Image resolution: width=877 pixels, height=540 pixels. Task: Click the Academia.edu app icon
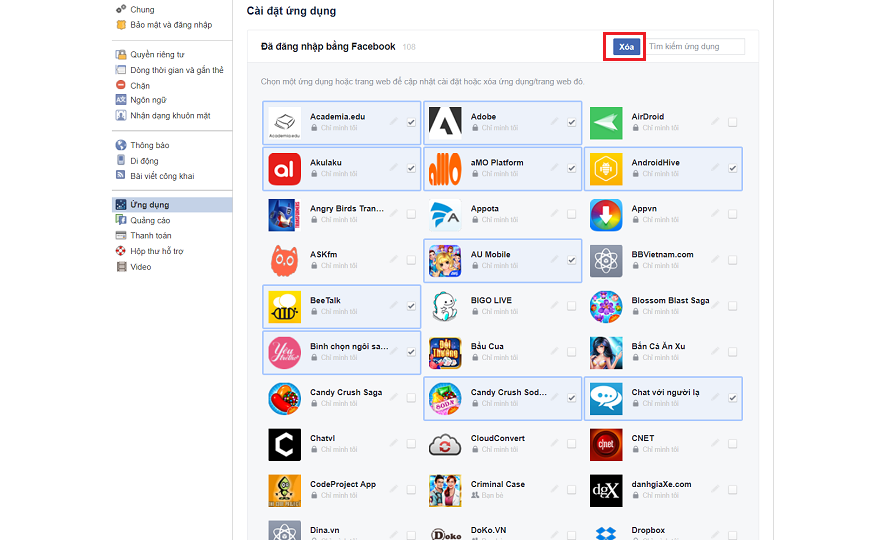coord(285,123)
